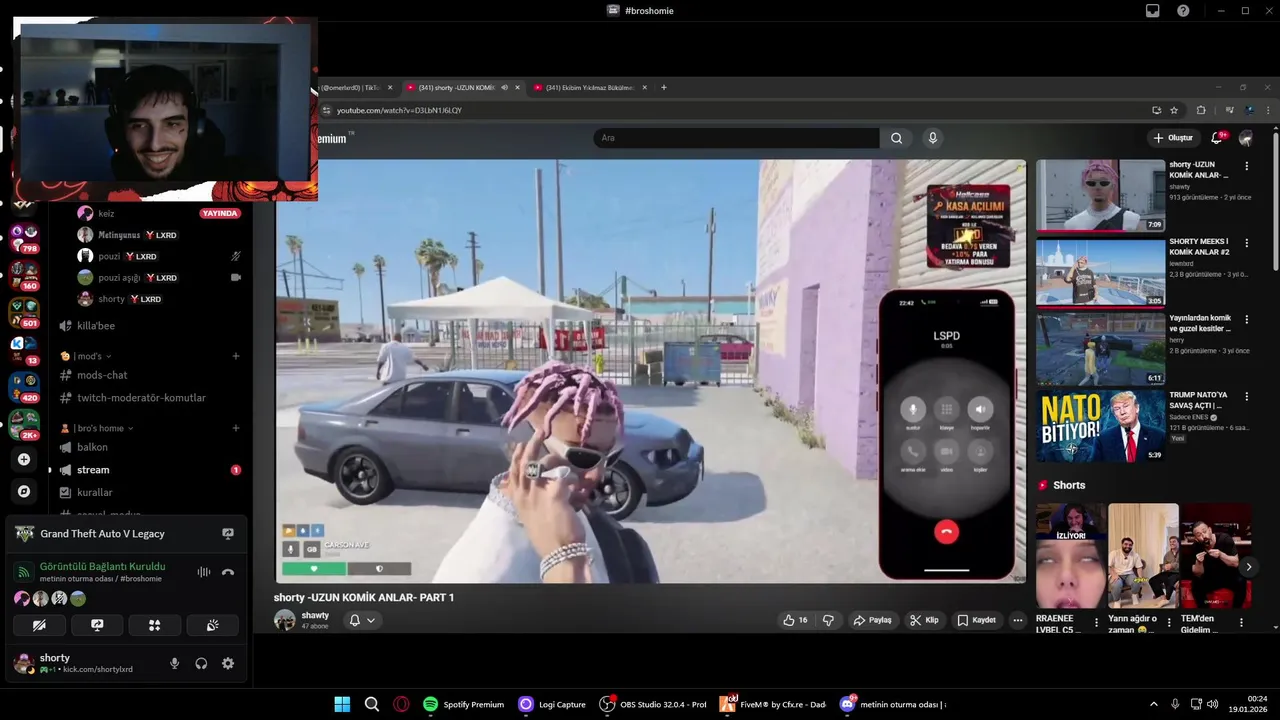The image size is (1280, 720).
Task: Open FiveM from taskbar
Action: point(773,704)
